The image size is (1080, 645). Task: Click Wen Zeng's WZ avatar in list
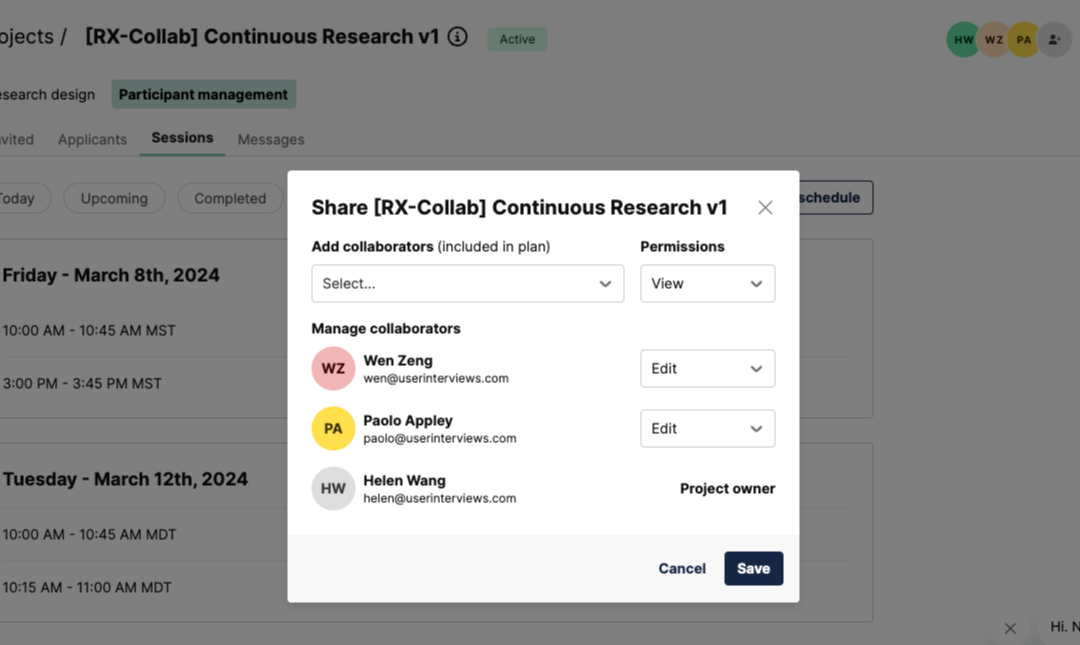[x=333, y=369]
